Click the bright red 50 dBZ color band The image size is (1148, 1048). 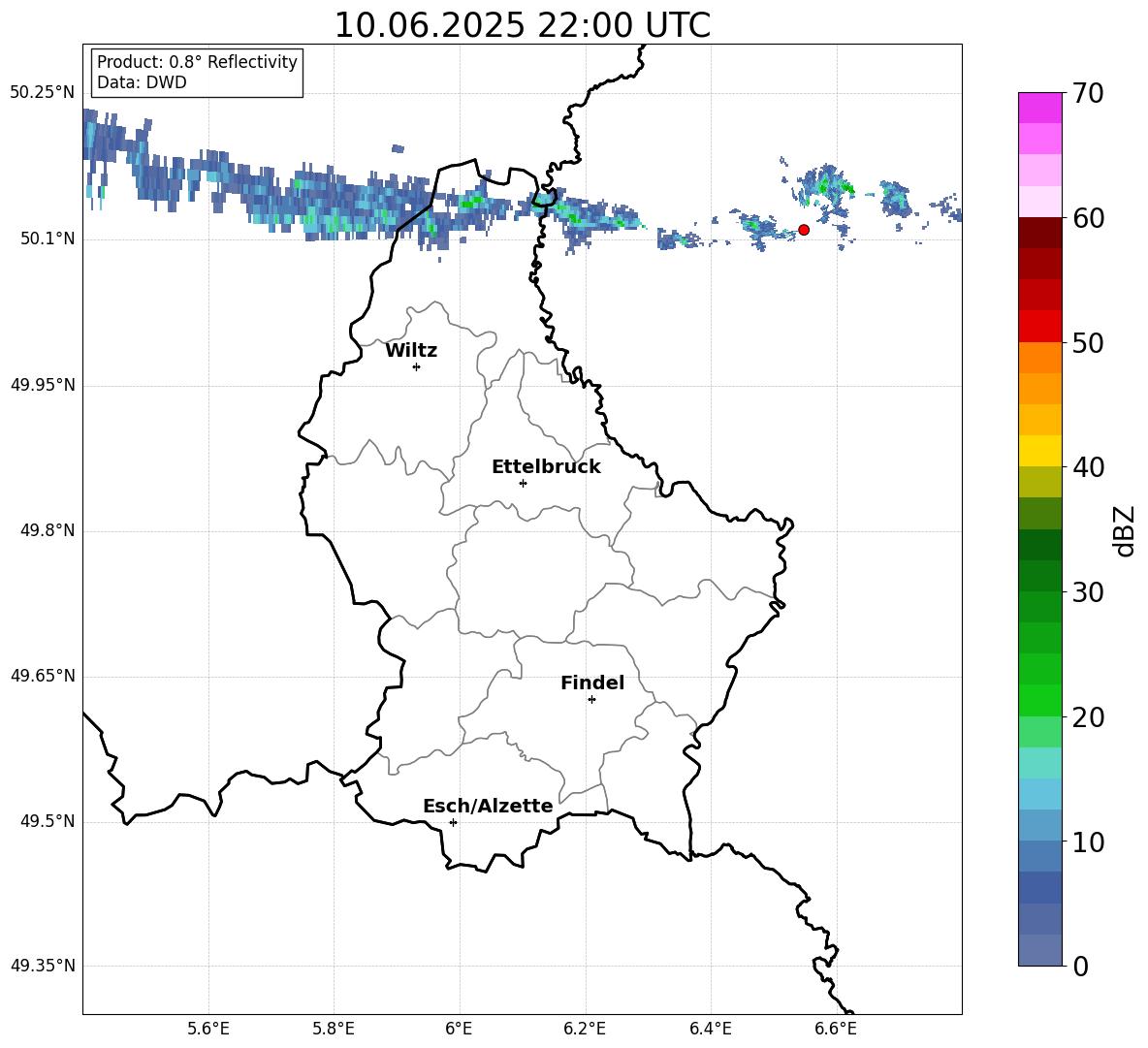[x=1040, y=327]
